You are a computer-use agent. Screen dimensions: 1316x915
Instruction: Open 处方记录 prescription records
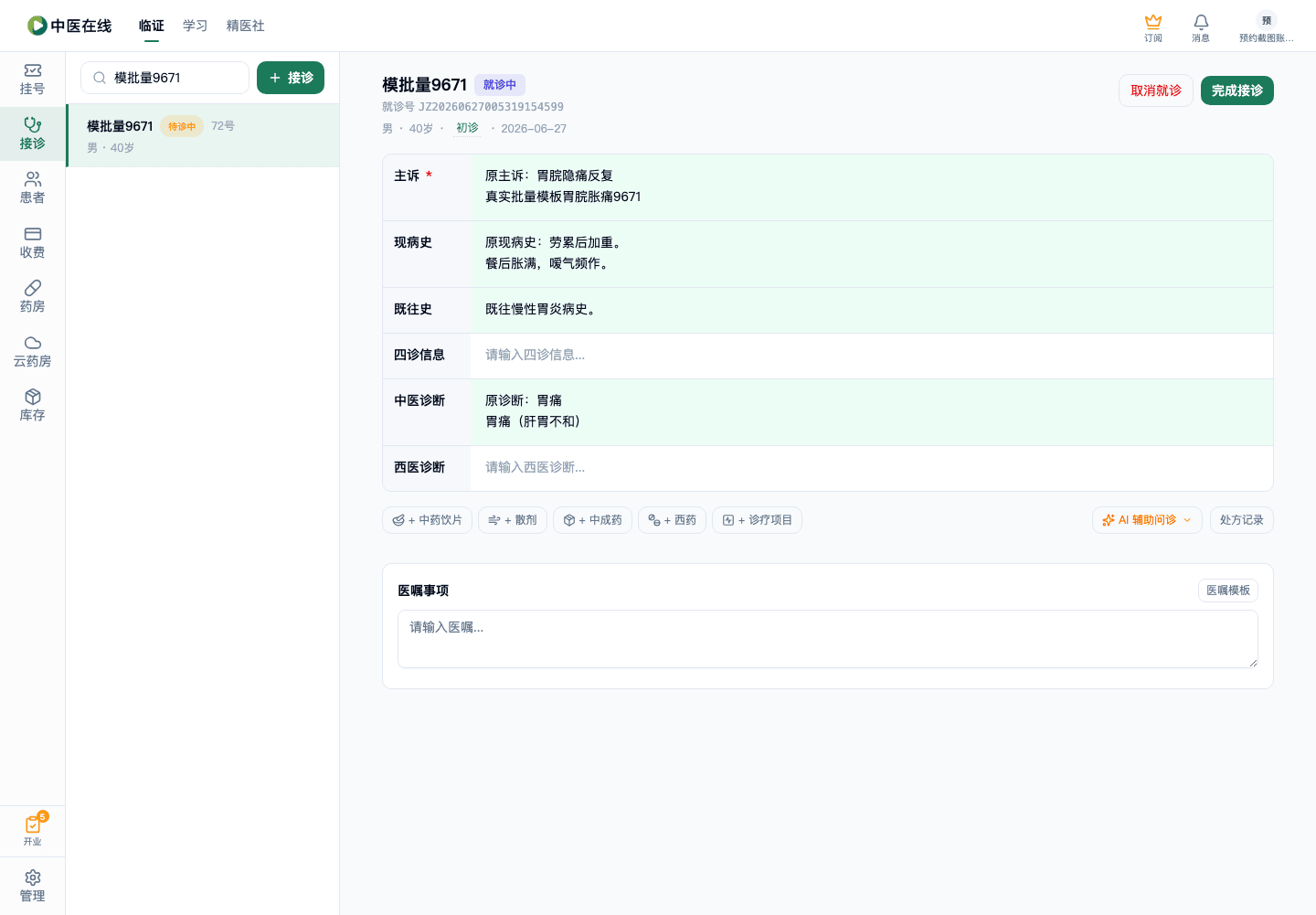[x=1241, y=520]
